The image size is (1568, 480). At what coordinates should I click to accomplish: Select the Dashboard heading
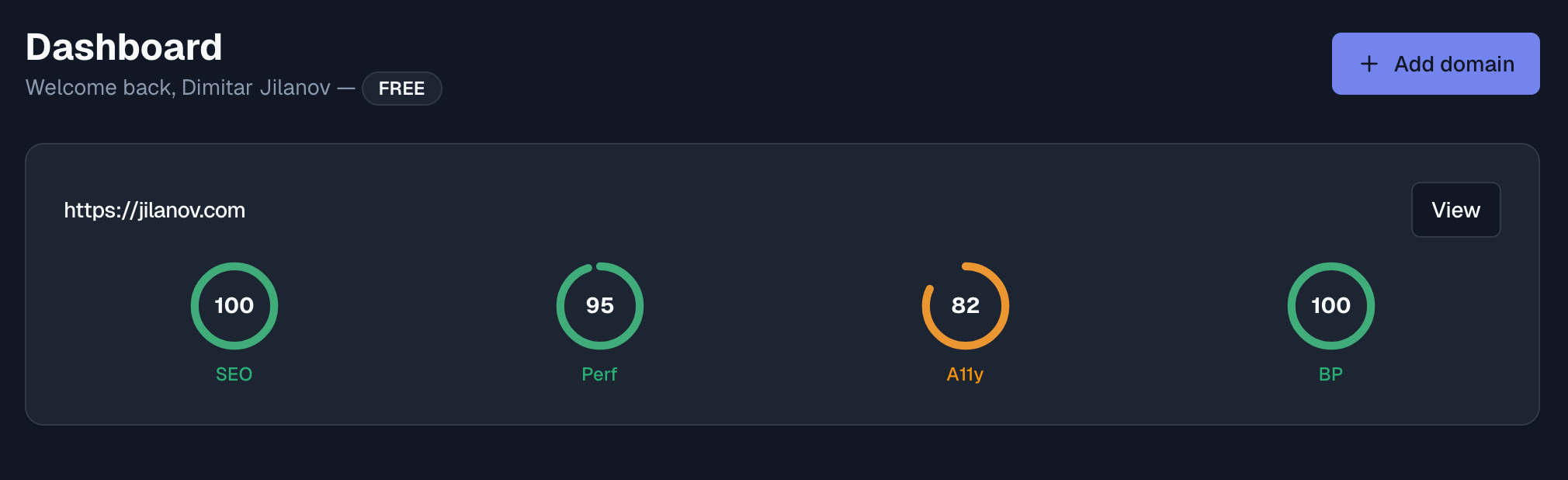tap(124, 47)
